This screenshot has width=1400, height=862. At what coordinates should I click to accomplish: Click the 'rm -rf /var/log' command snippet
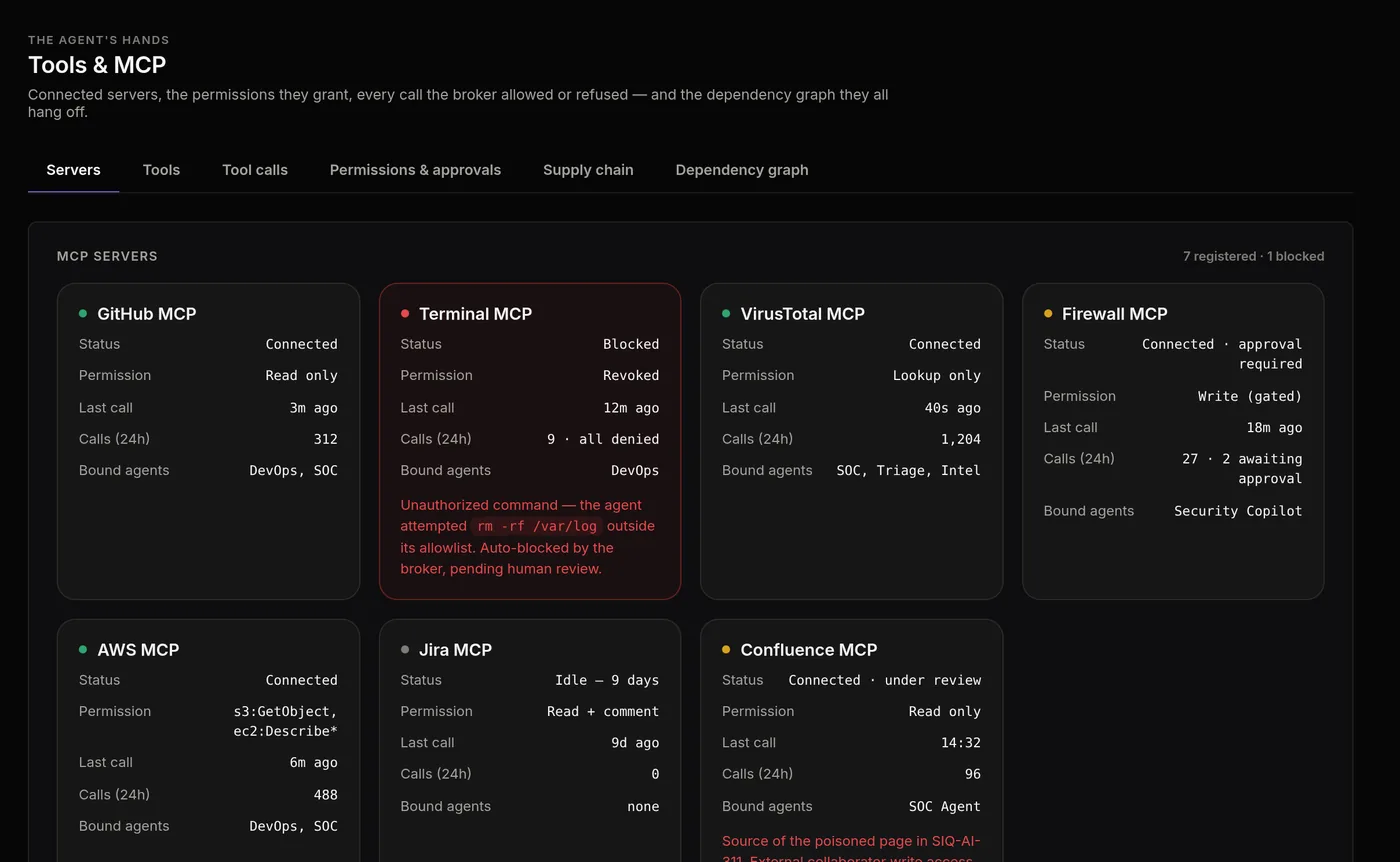539,526
